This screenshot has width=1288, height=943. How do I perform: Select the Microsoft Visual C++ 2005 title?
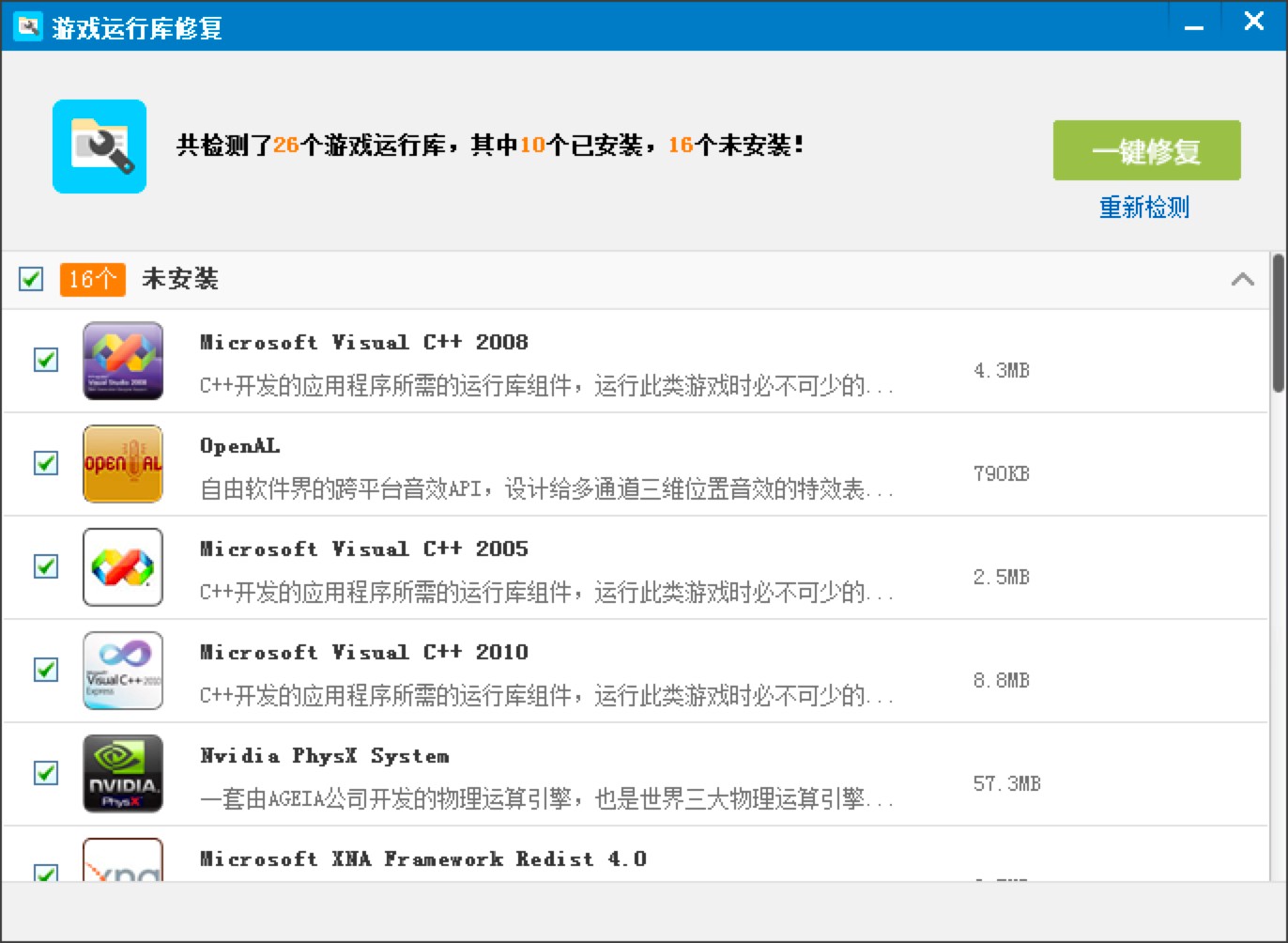coord(364,549)
